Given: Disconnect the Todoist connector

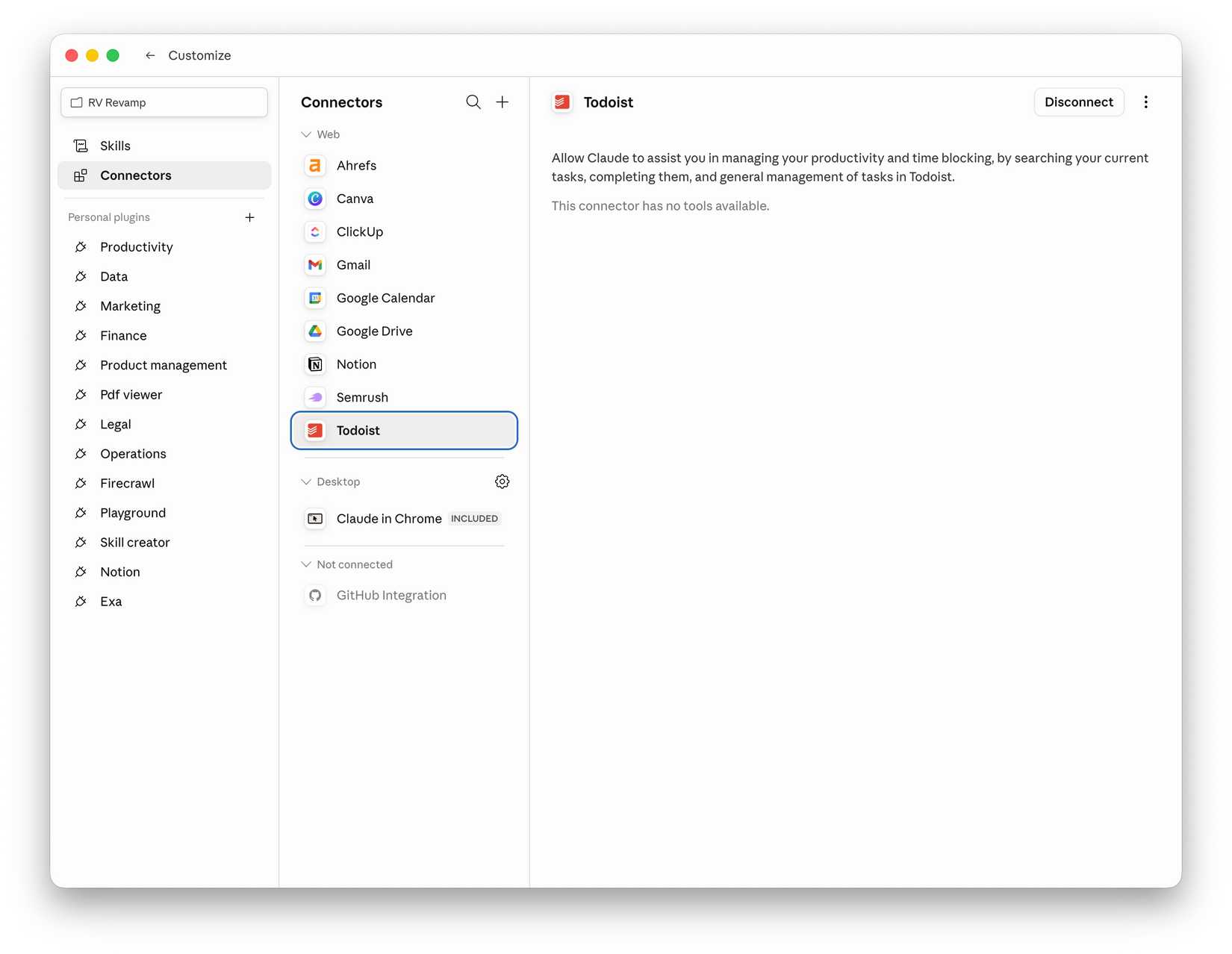Looking at the screenshot, I should click(x=1079, y=102).
